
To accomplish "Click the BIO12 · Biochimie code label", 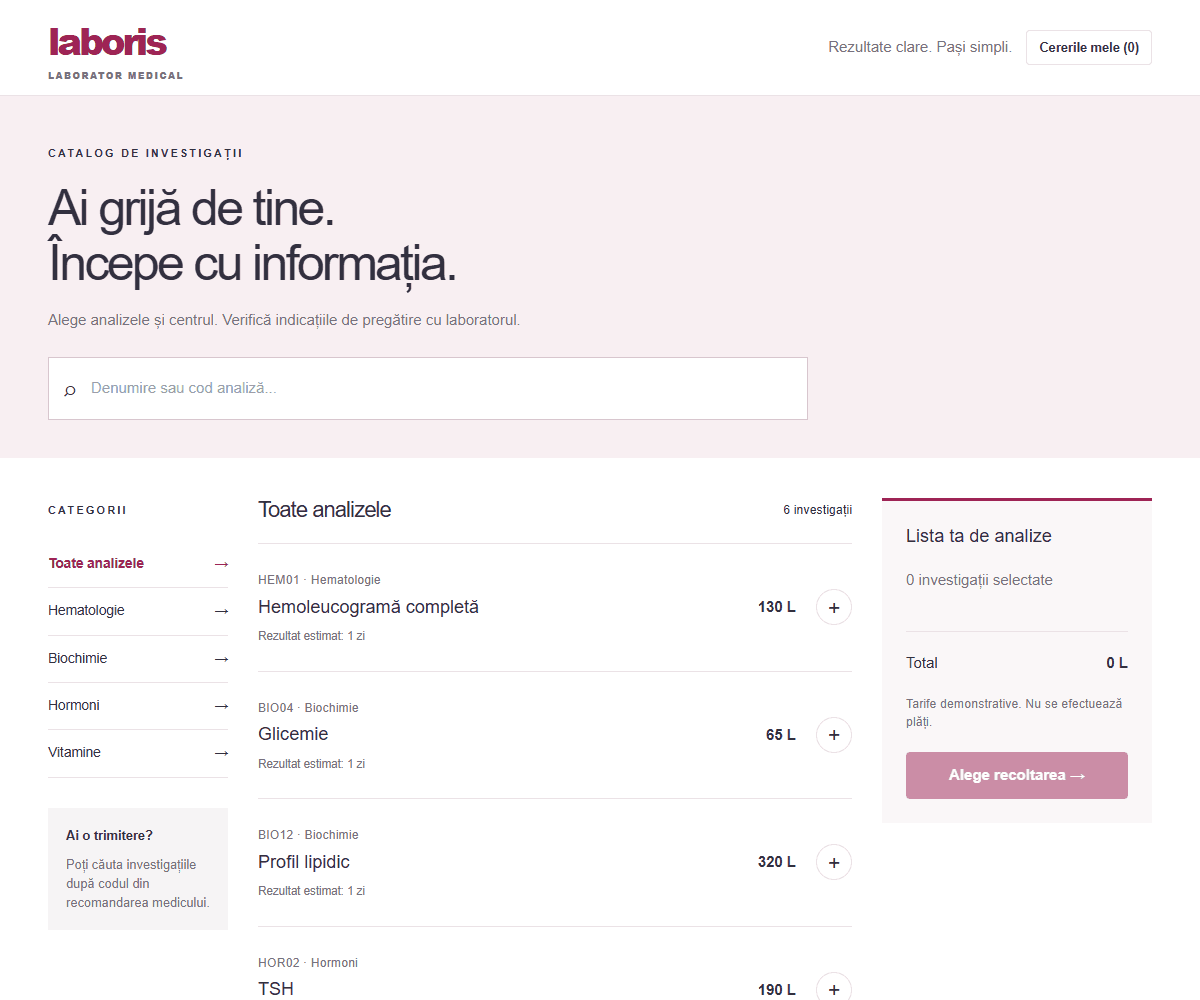I will point(308,835).
